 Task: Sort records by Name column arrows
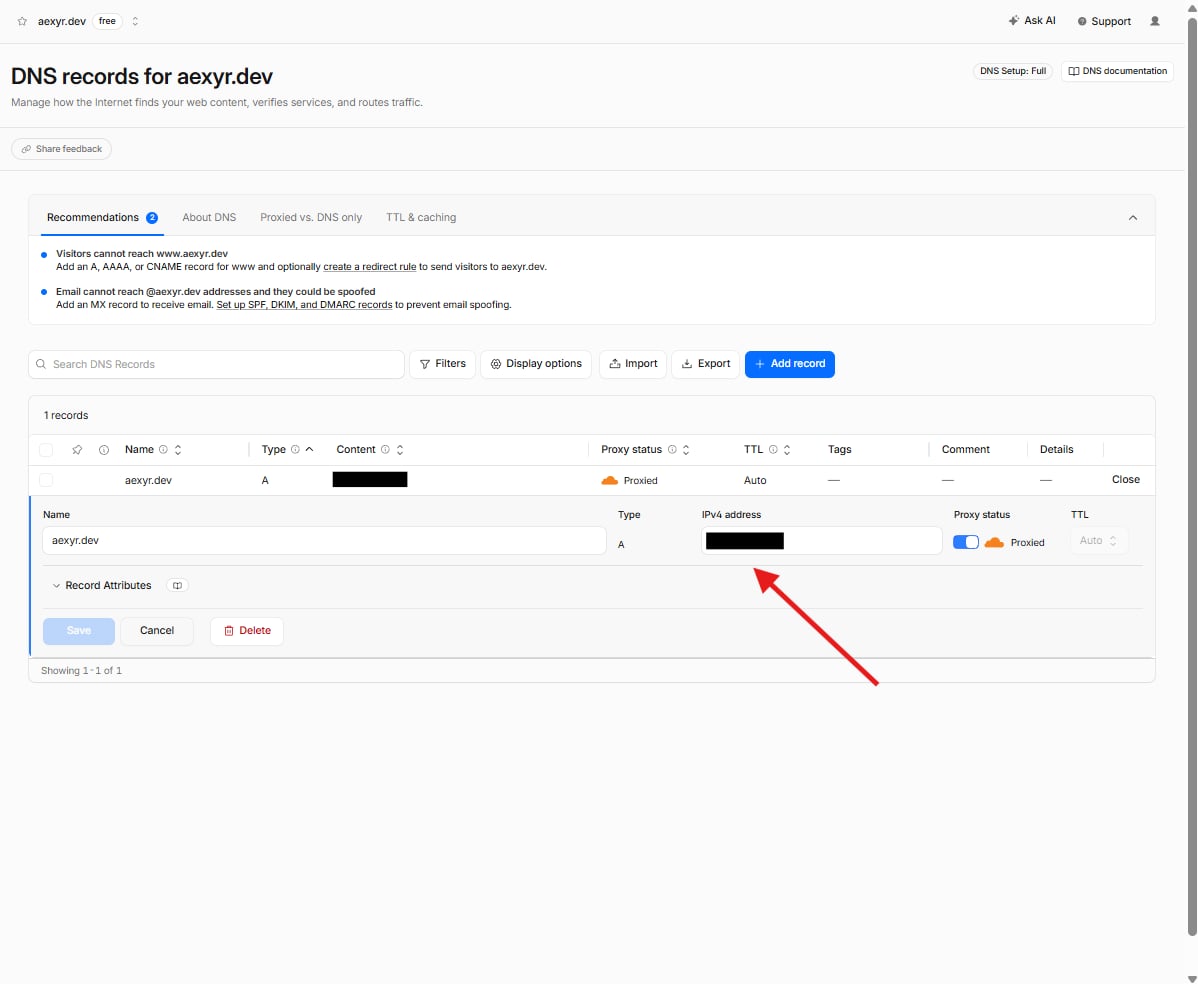(x=178, y=450)
